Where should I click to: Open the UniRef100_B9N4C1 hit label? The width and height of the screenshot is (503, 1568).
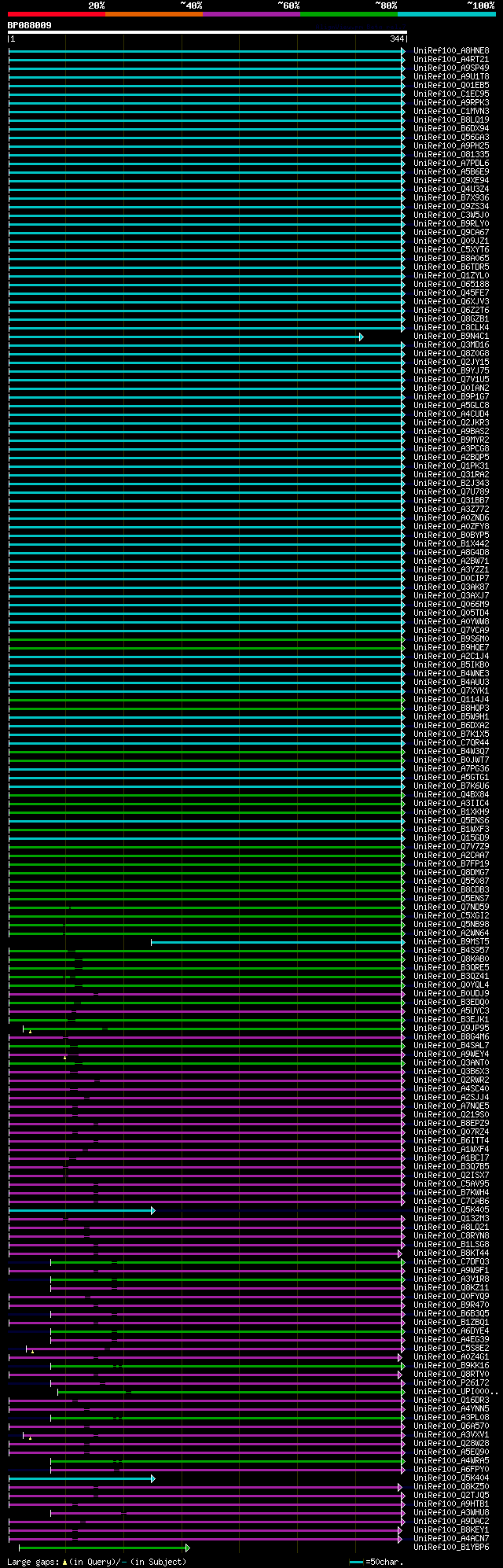(x=450, y=336)
